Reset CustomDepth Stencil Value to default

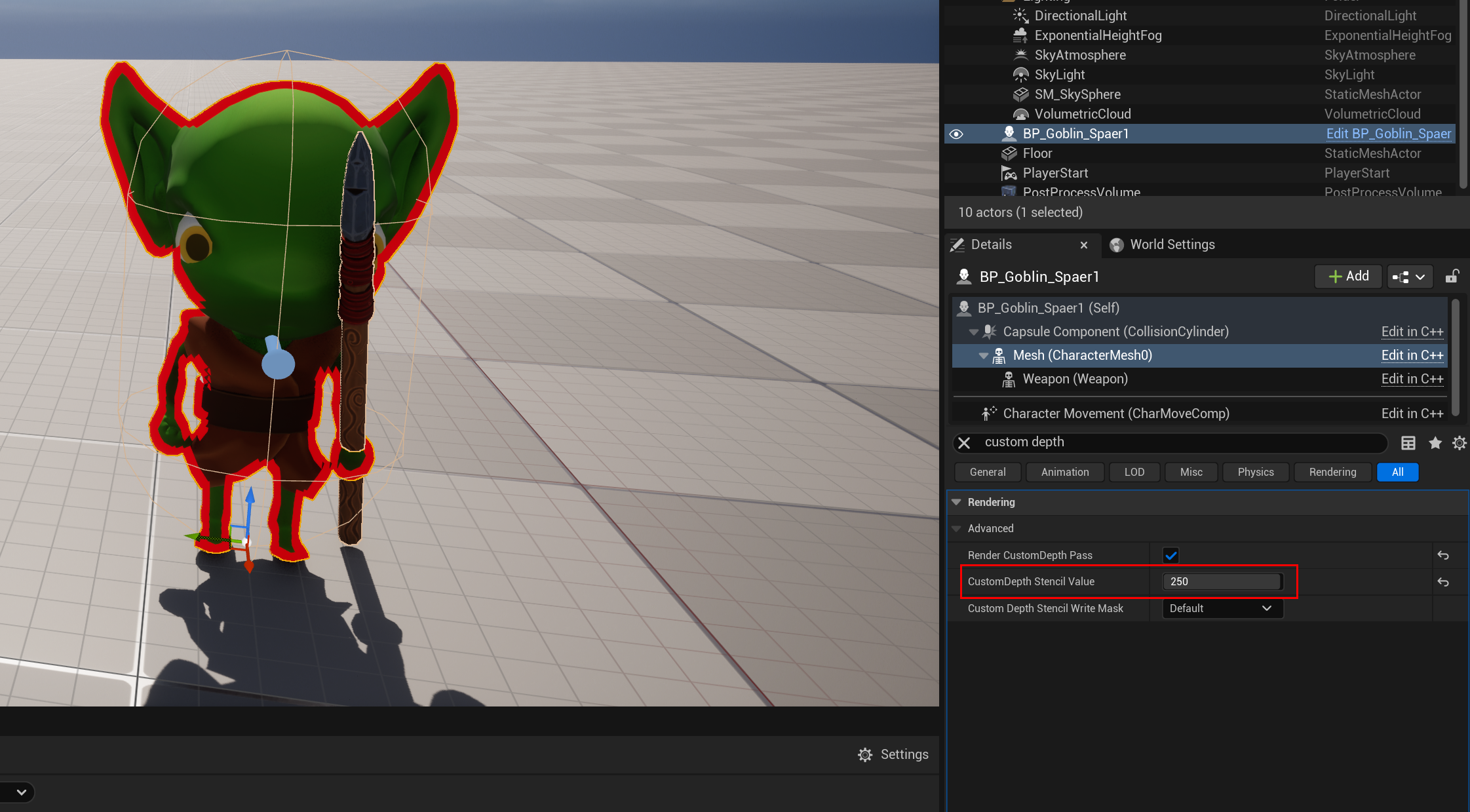coord(1443,582)
